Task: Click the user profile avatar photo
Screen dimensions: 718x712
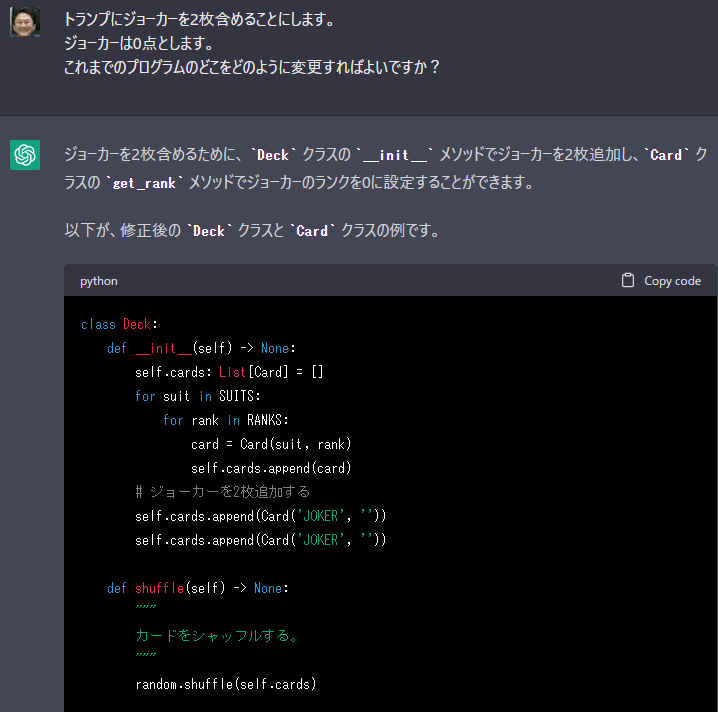Action: [25, 22]
